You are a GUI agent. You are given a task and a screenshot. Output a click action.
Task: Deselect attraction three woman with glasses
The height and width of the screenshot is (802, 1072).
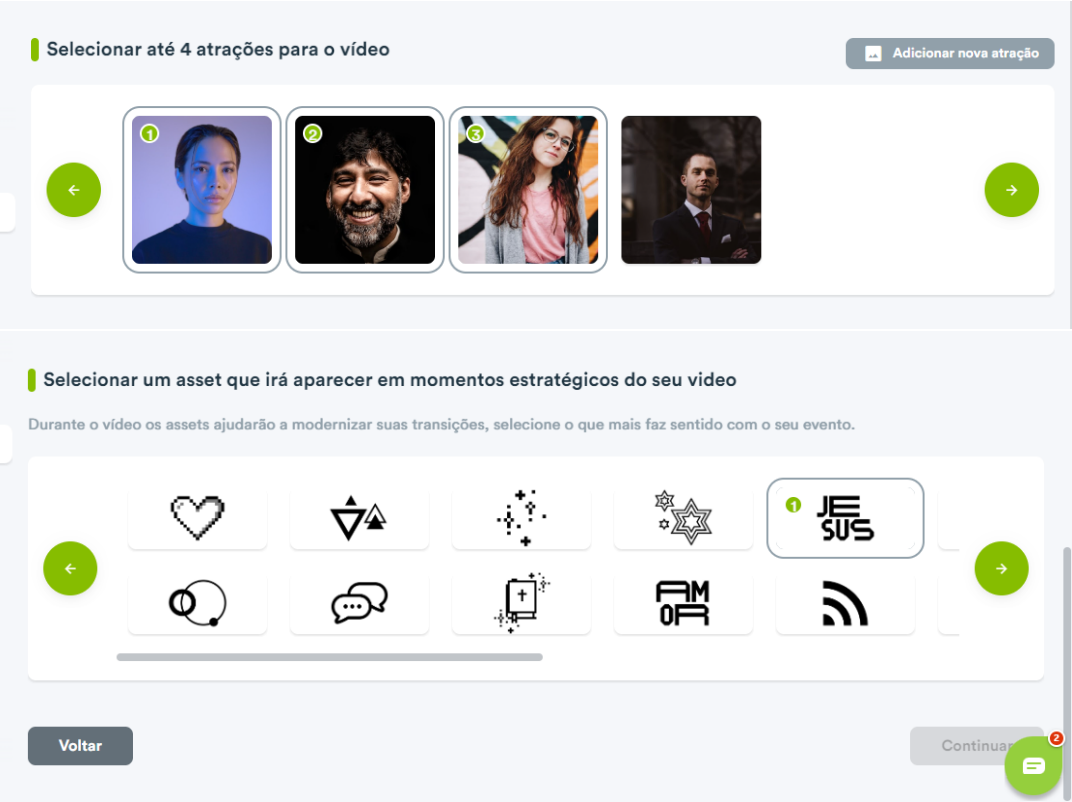point(528,189)
